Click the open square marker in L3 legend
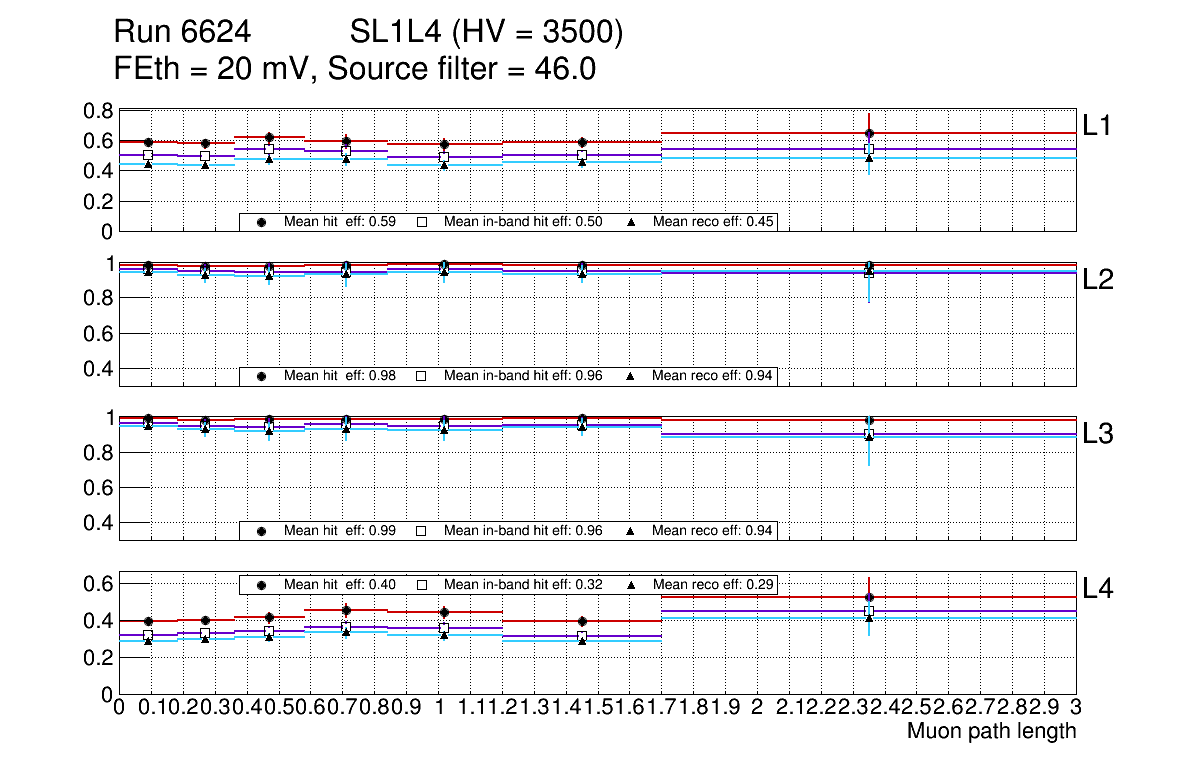 421,530
